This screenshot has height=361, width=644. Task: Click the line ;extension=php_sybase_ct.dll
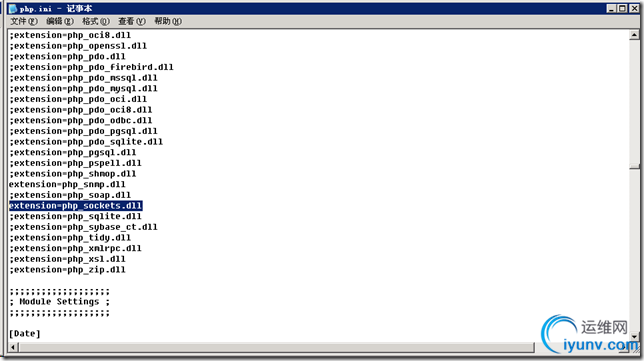point(83,227)
